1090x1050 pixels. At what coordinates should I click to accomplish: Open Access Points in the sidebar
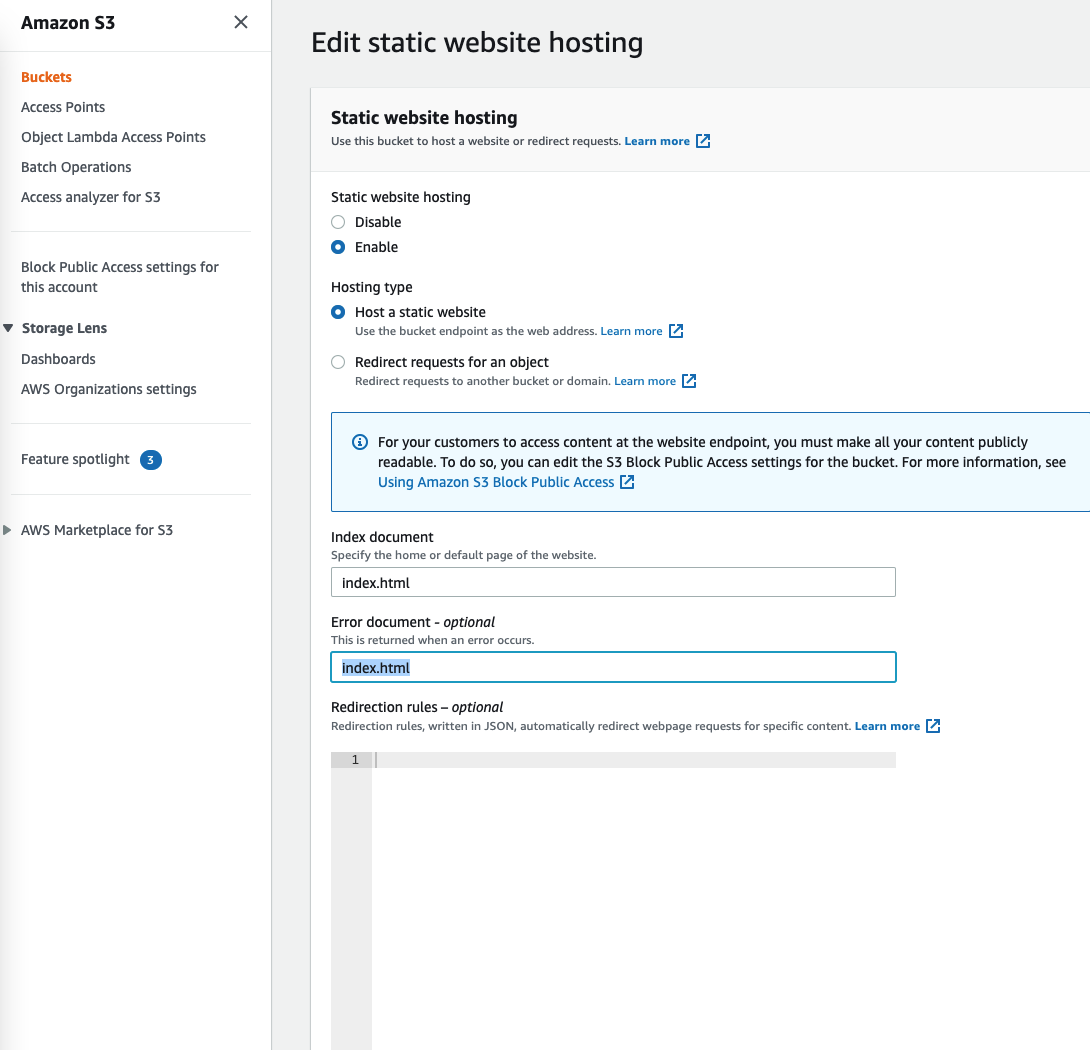63,107
